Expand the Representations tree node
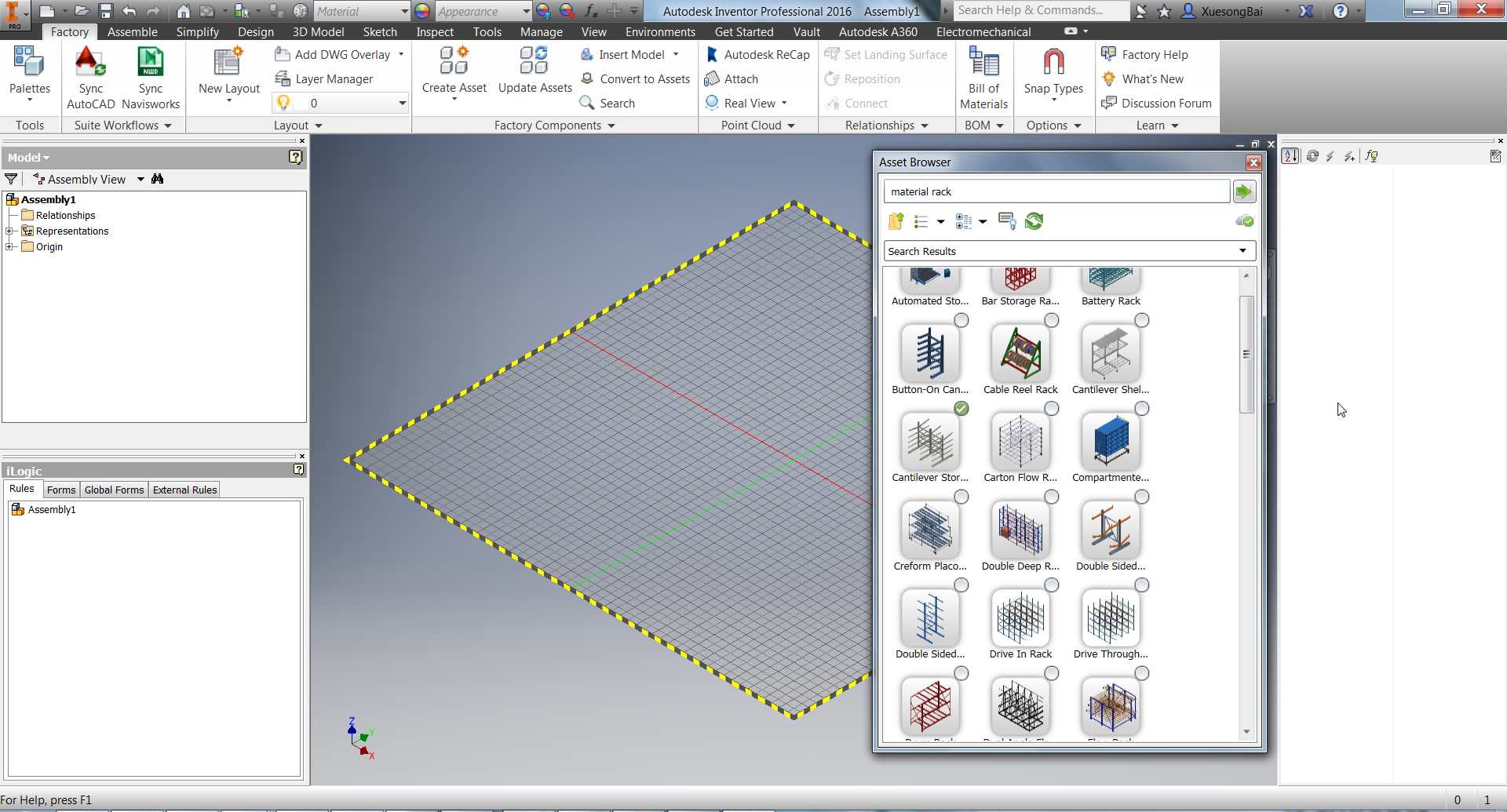 tap(9, 231)
